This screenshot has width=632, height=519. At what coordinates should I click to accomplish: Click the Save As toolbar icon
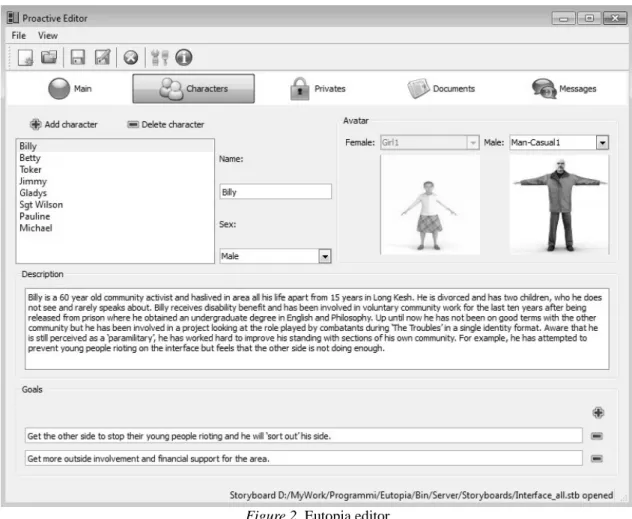coord(102,57)
